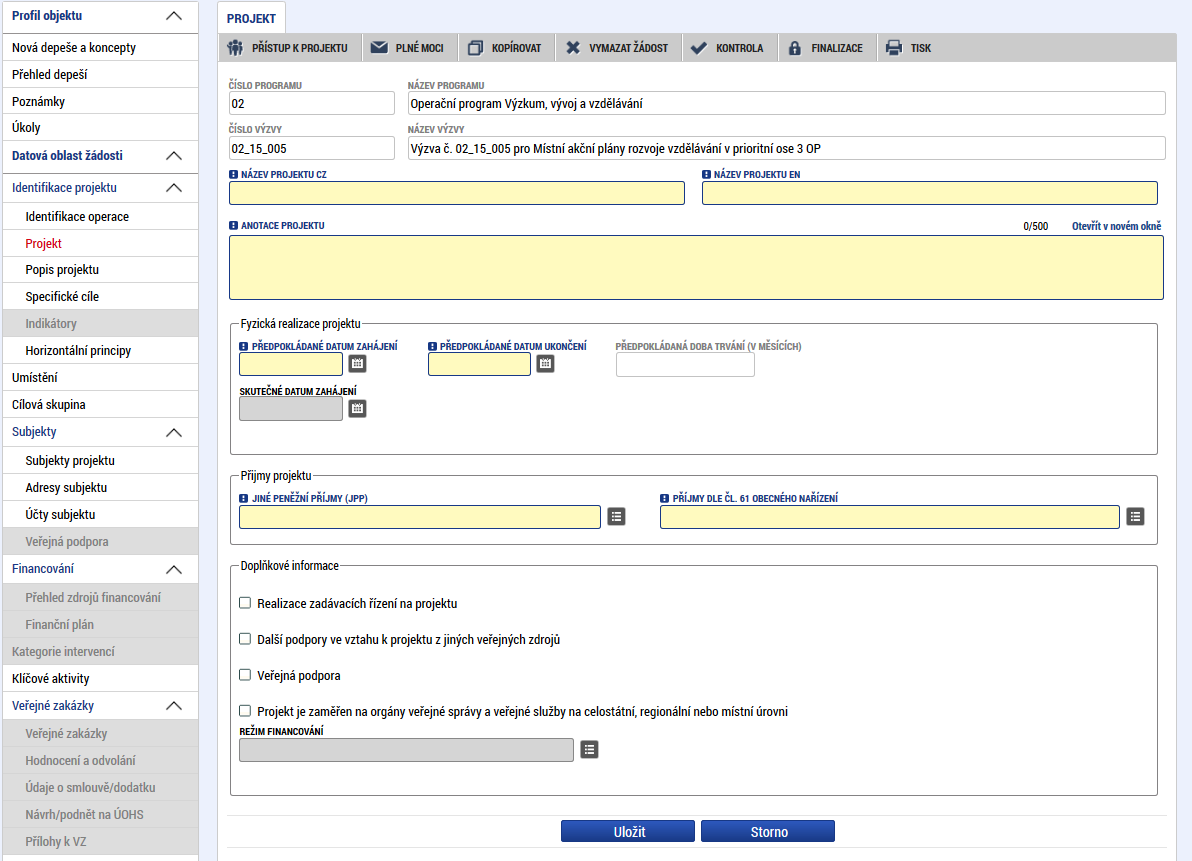Collapse the Identifikace projektu group
The image size is (1192, 861).
(x=174, y=188)
